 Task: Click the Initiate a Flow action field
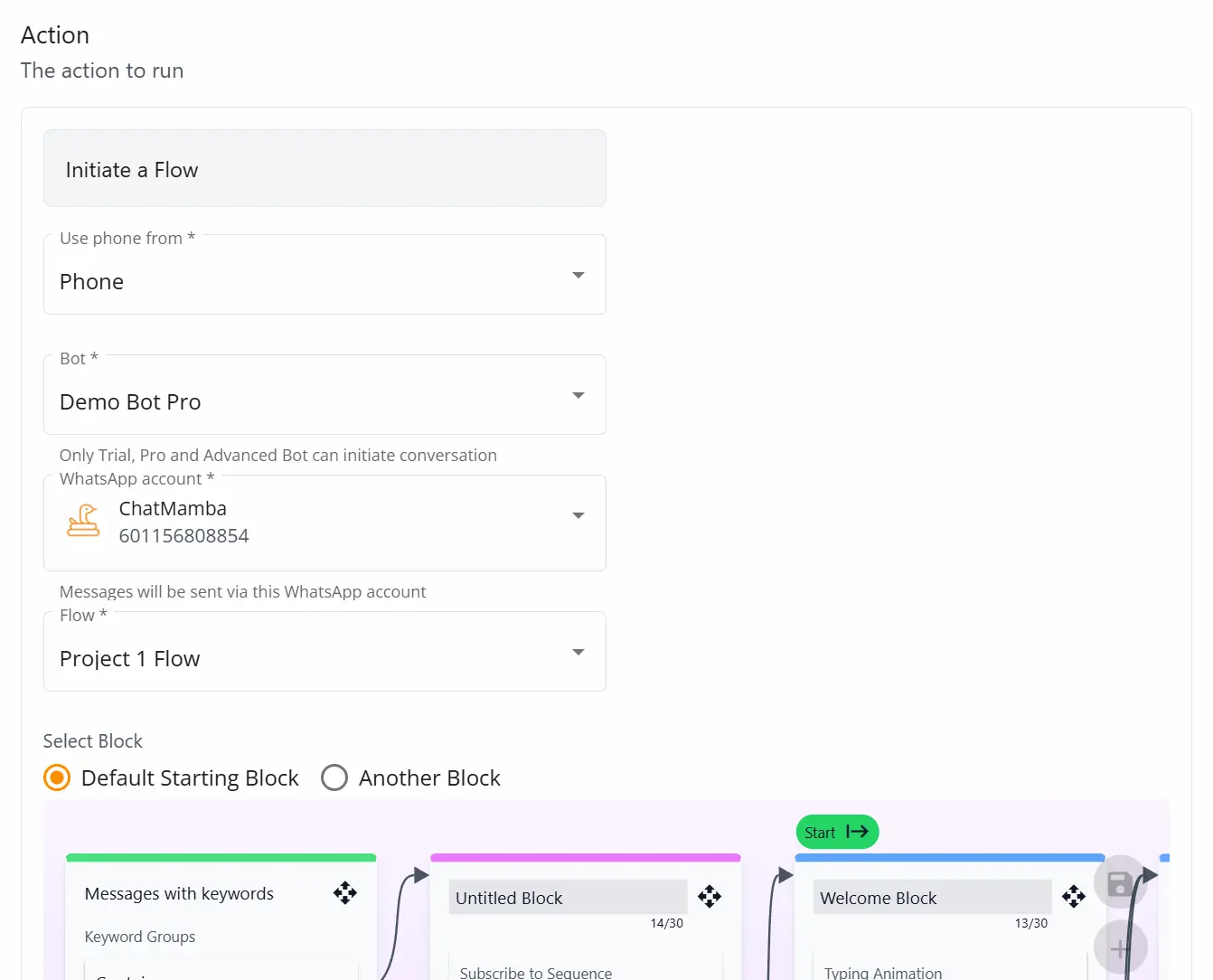[x=324, y=169]
